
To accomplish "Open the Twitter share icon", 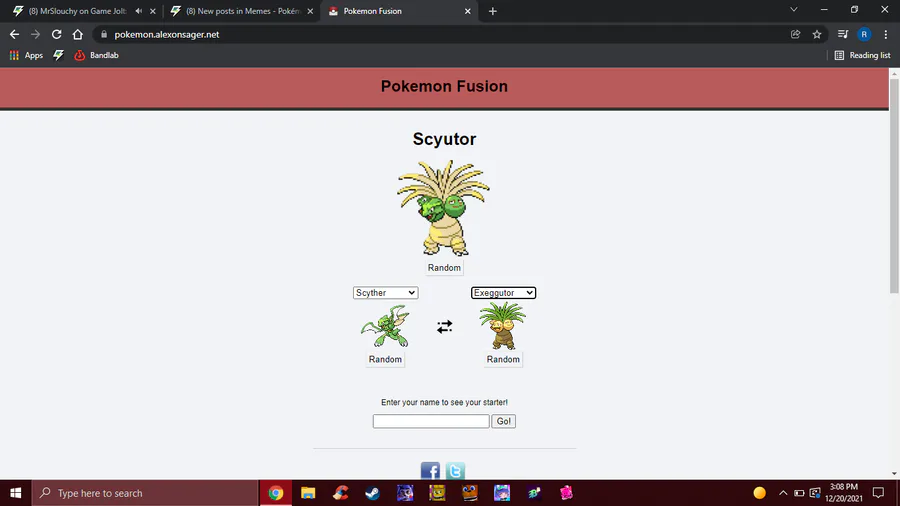I will tap(455, 471).
